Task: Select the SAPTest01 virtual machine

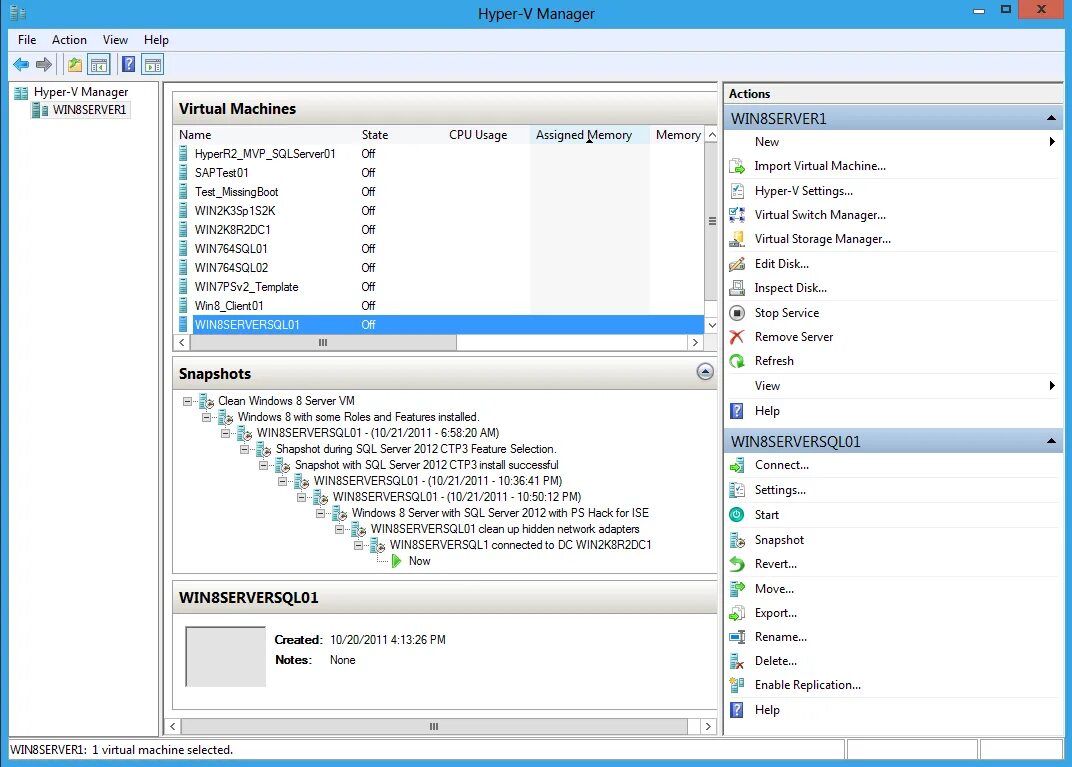Action: [x=440, y=173]
